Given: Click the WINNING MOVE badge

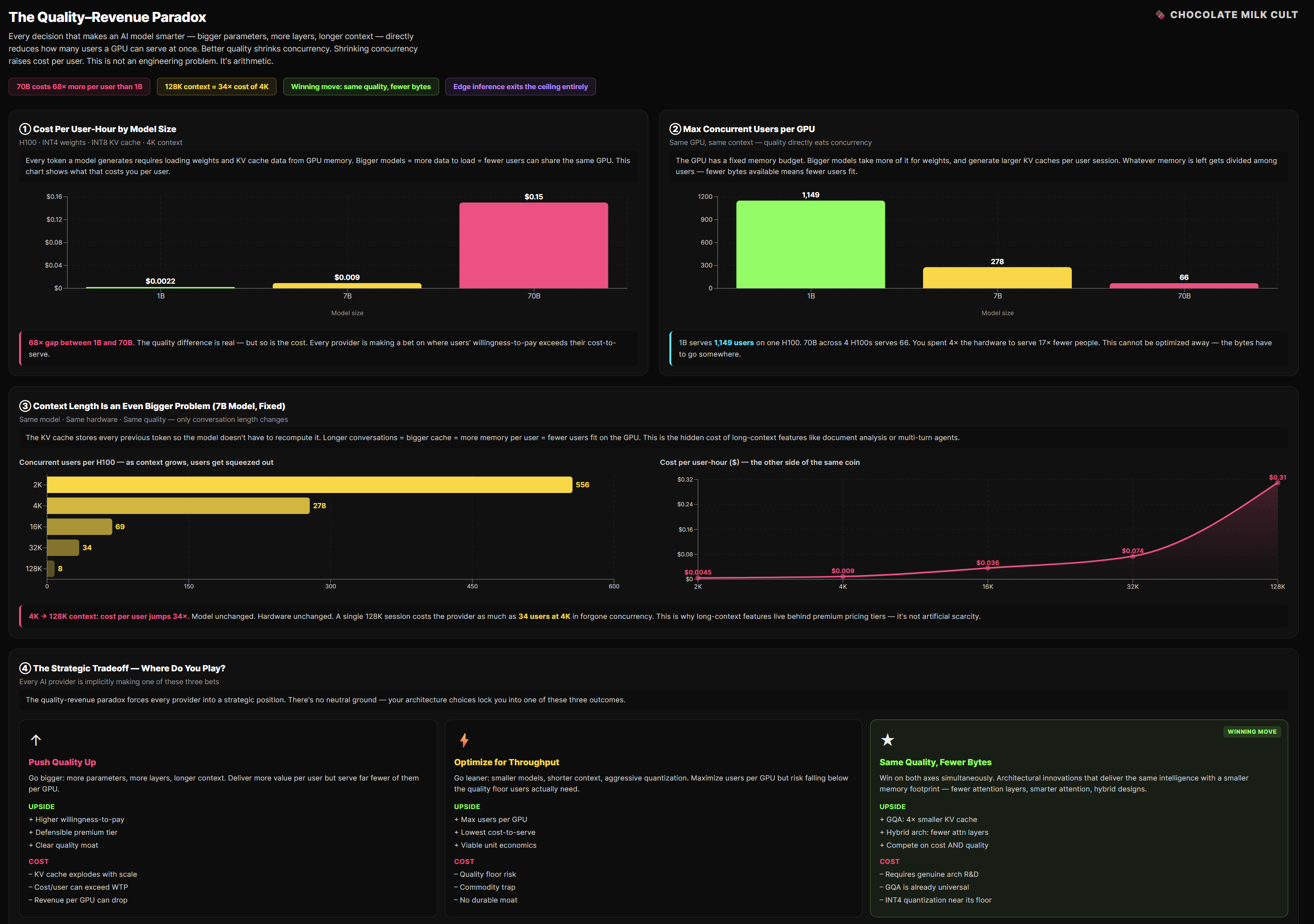Looking at the screenshot, I should click(1252, 731).
